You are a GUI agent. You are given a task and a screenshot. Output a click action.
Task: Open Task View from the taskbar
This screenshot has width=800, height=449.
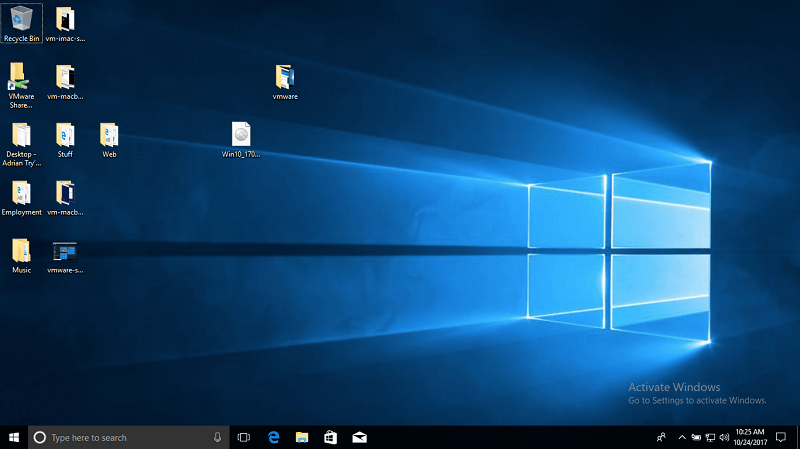click(244, 437)
